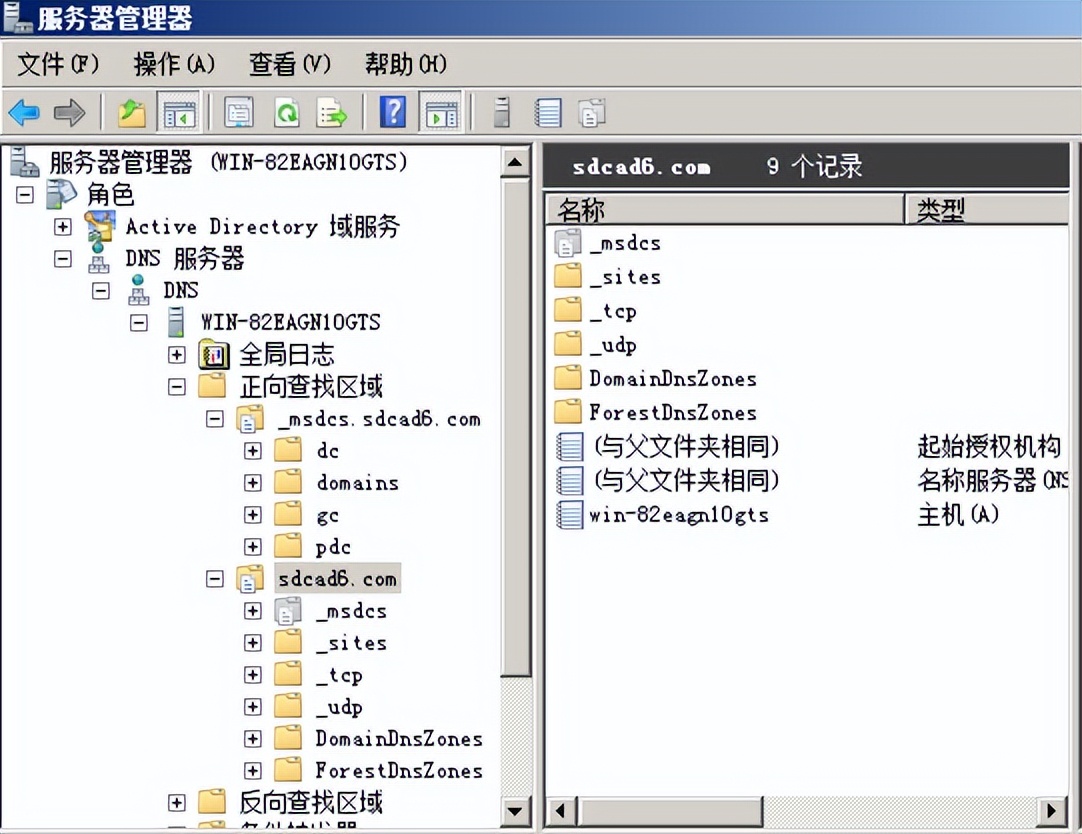This screenshot has height=834, width=1082.
Task: Click tree pane scroll up arrow
Action: click(x=515, y=163)
